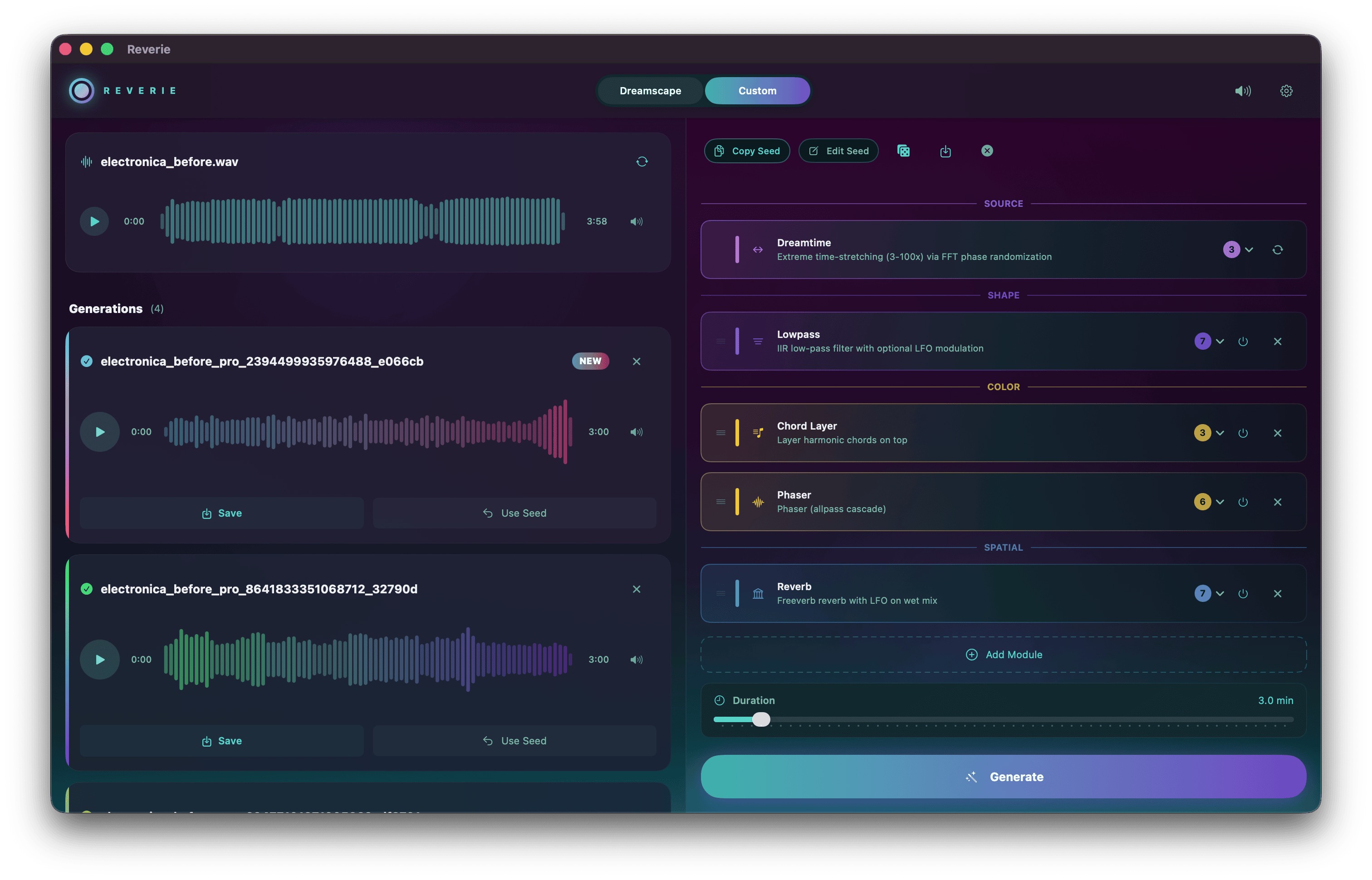Image resolution: width=1372 pixels, height=880 pixels.
Task: Expand the Dreamtime parameters chevron
Action: click(1249, 250)
